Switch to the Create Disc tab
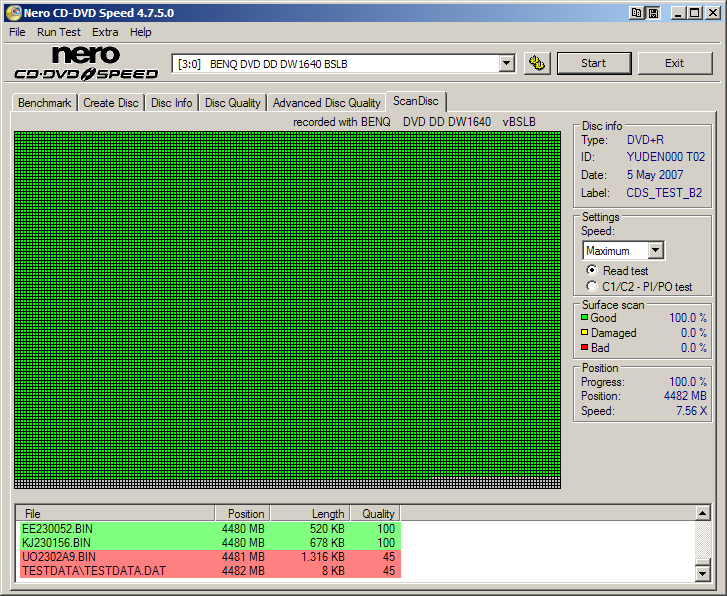Screen dimensions: 727x596 pyautogui.click(x=111, y=103)
